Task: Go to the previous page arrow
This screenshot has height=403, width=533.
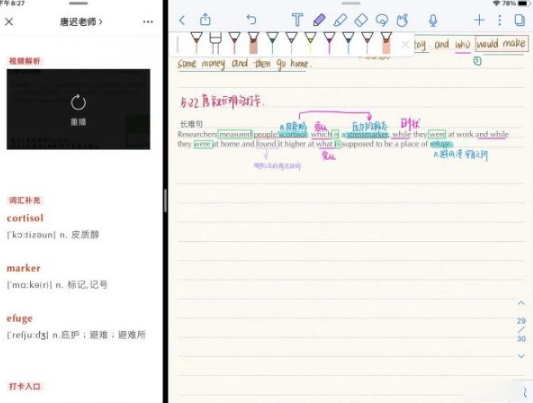Action: click(x=521, y=303)
